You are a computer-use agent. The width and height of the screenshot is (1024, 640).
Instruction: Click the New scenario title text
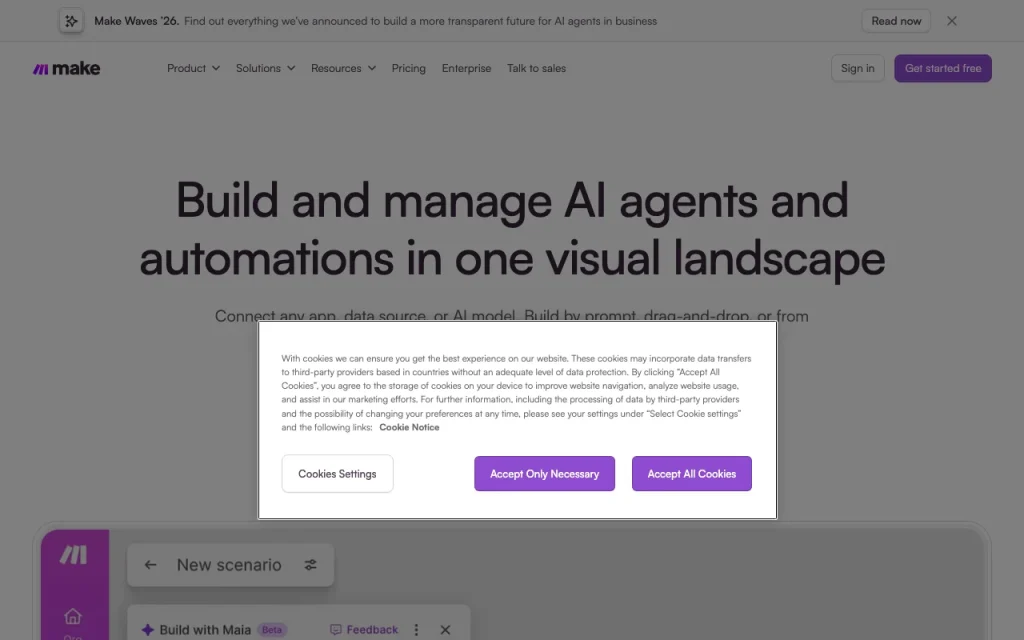[229, 565]
